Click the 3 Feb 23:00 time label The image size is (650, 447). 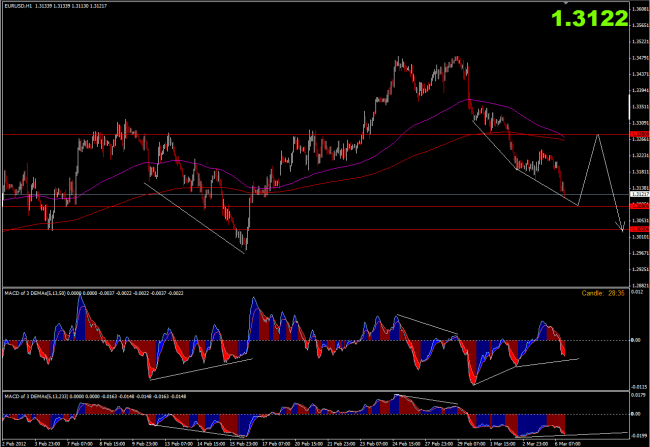point(47,444)
